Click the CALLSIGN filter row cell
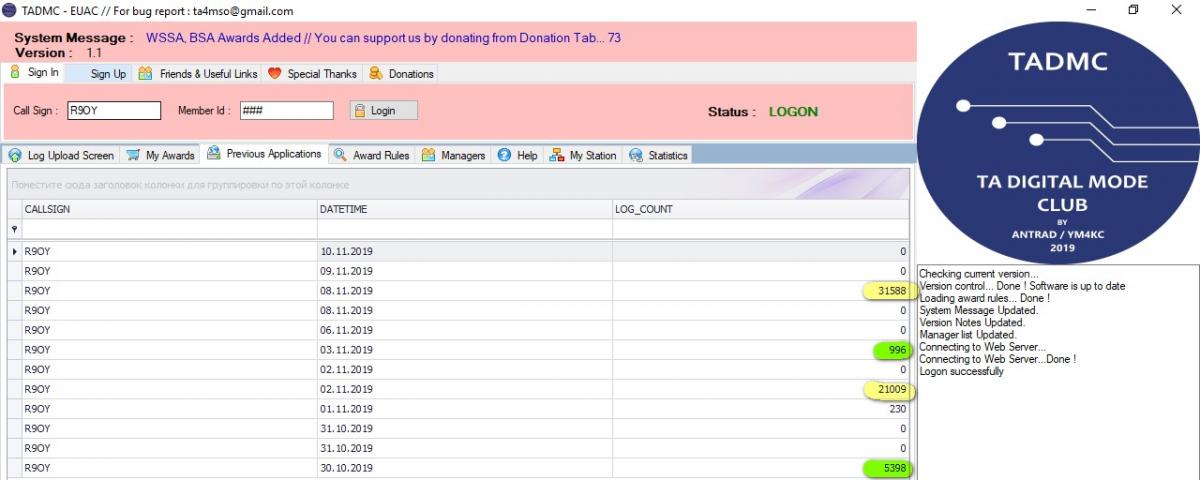The height and width of the screenshot is (480, 1200). click(168, 229)
